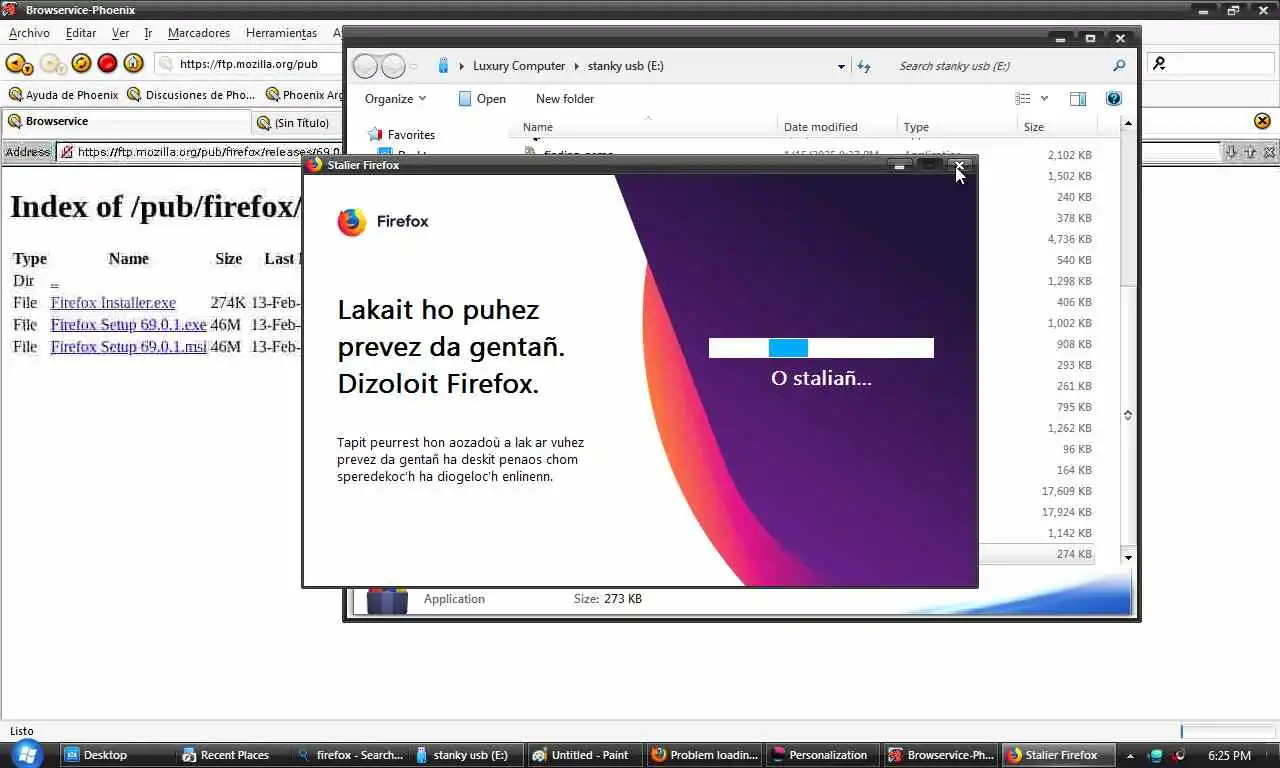This screenshot has width=1280, height=768.
Task: Open recent pages dropdown in Explorer
Action: coord(414,66)
